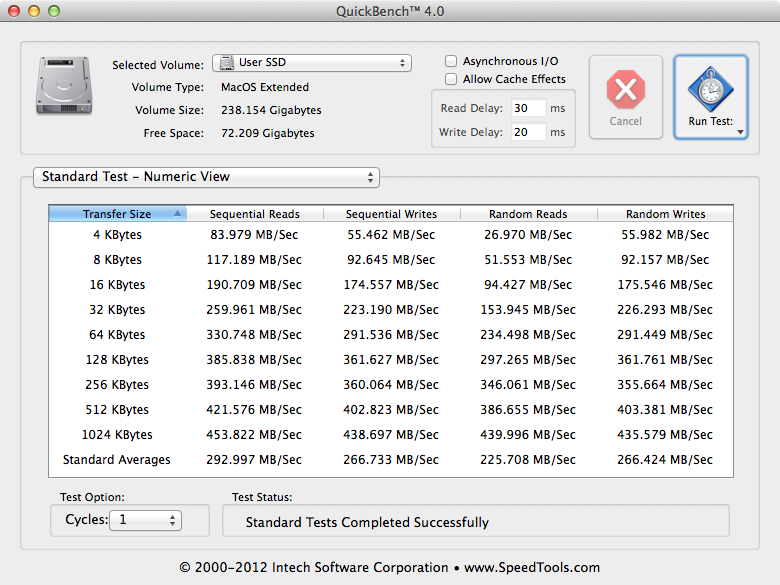Select the 256 KBytes row label

[117, 385]
